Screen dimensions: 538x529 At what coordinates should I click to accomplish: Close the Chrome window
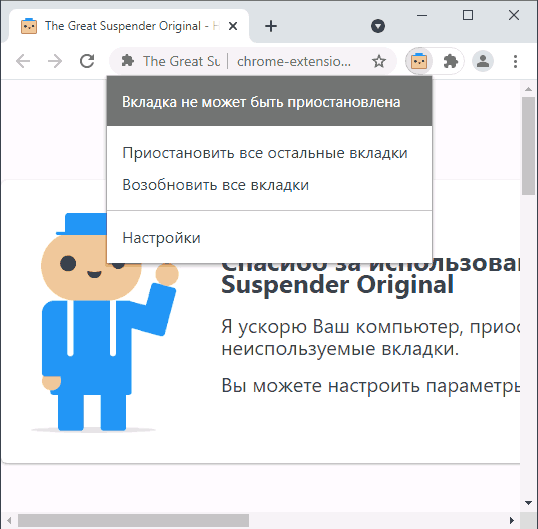click(x=514, y=15)
